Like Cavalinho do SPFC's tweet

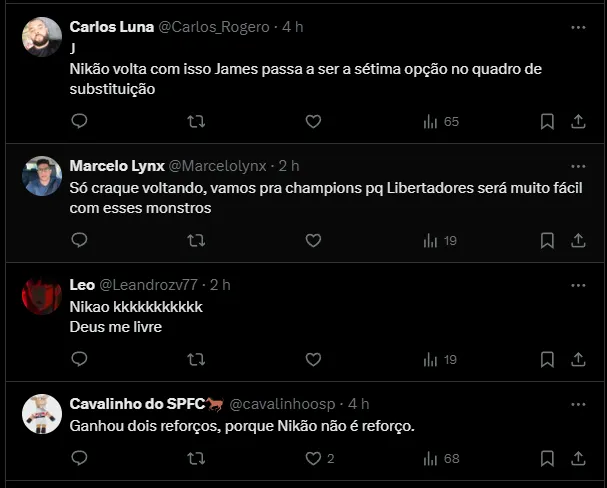313,458
